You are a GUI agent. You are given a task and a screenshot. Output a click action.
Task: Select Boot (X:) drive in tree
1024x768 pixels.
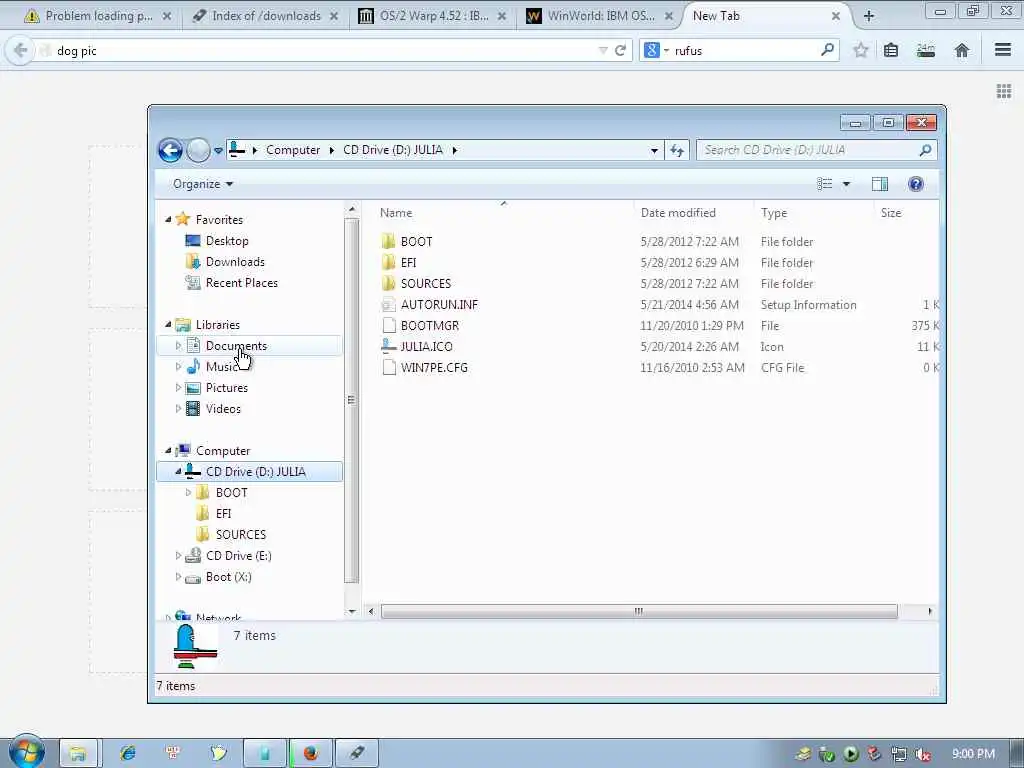pos(229,577)
